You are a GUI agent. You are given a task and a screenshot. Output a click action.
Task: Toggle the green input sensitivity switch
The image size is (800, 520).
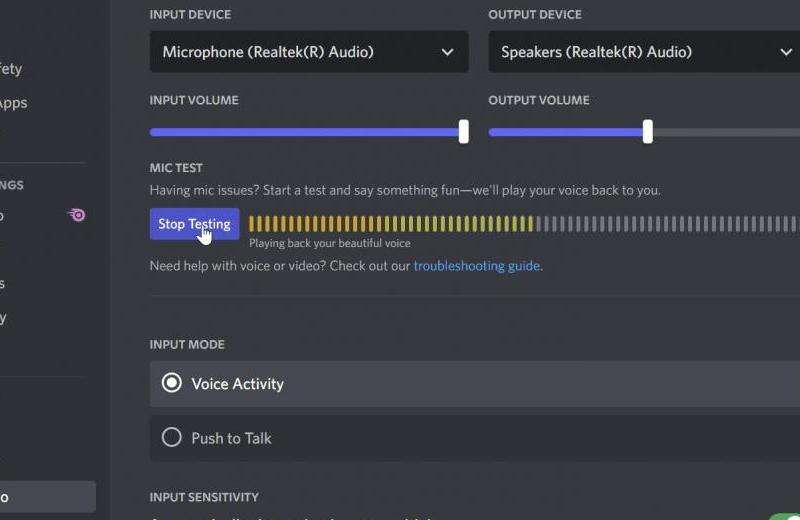pyautogui.click(x=785, y=517)
